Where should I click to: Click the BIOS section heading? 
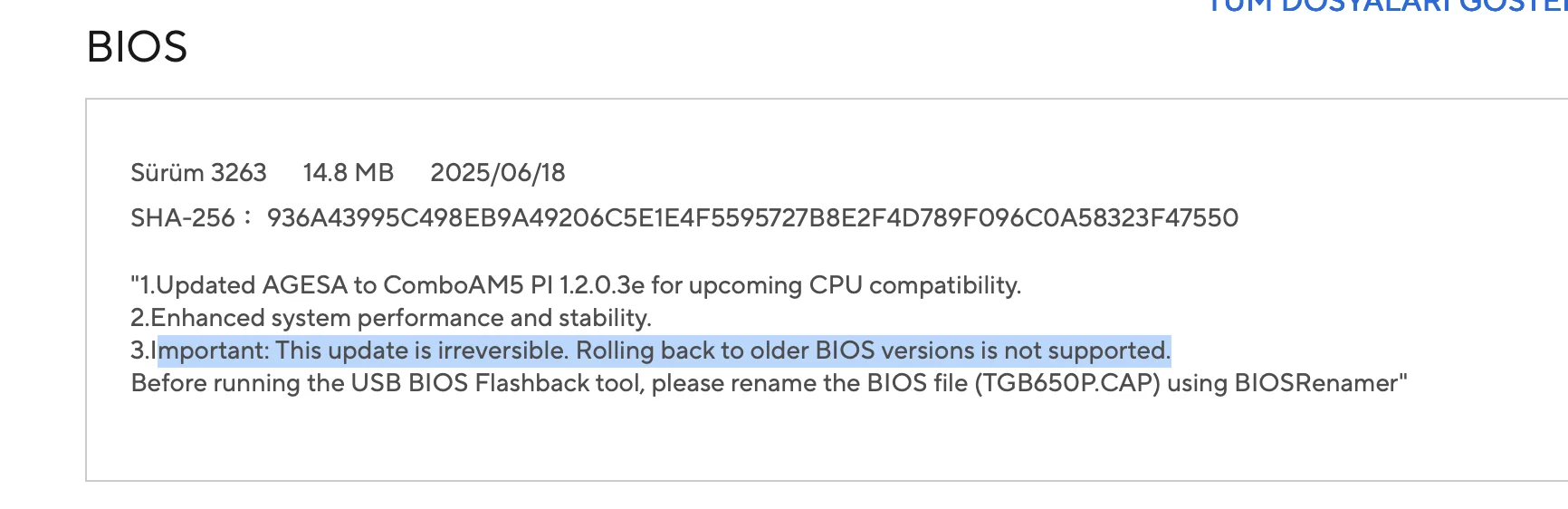point(137,47)
